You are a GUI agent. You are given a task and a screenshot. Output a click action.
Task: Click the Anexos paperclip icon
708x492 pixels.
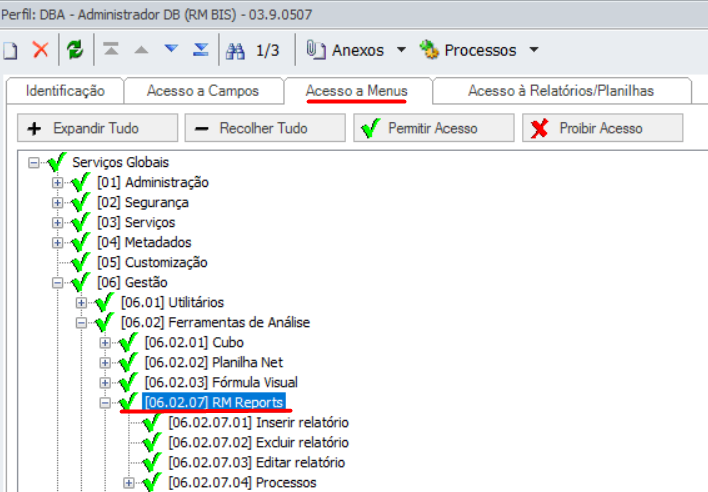click(316, 49)
